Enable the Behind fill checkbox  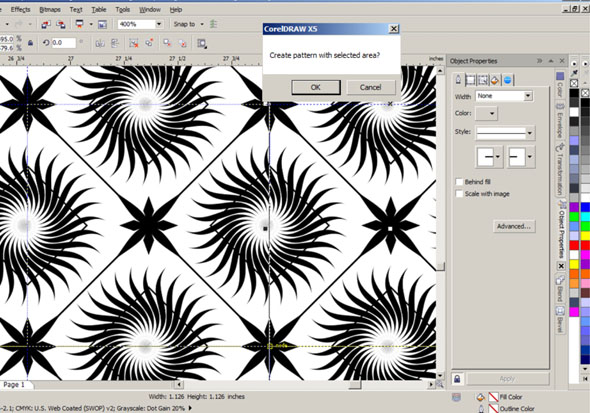click(459, 182)
